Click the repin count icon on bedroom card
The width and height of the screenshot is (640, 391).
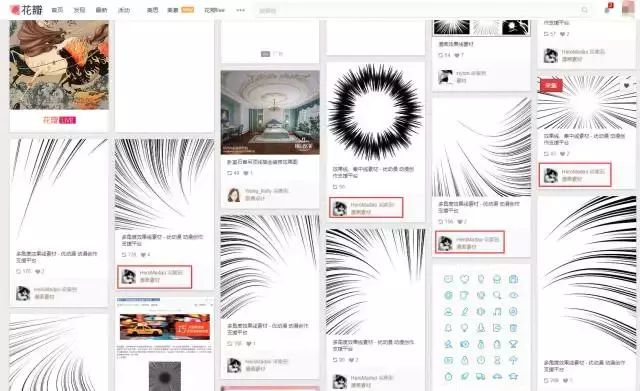click(233, 173)
